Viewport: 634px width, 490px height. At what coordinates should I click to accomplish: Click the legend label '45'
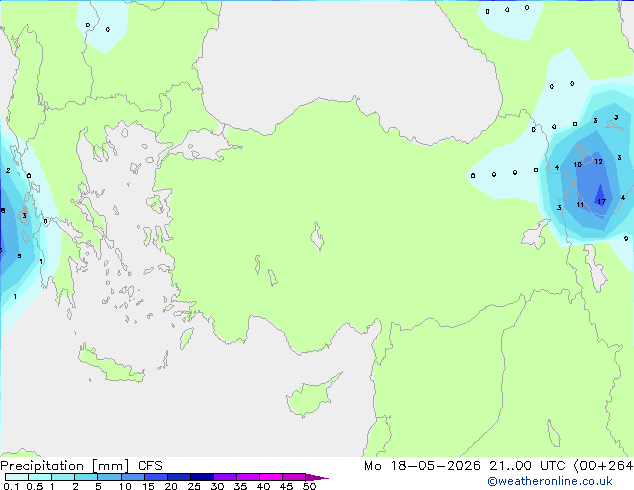tap(286, 486)
